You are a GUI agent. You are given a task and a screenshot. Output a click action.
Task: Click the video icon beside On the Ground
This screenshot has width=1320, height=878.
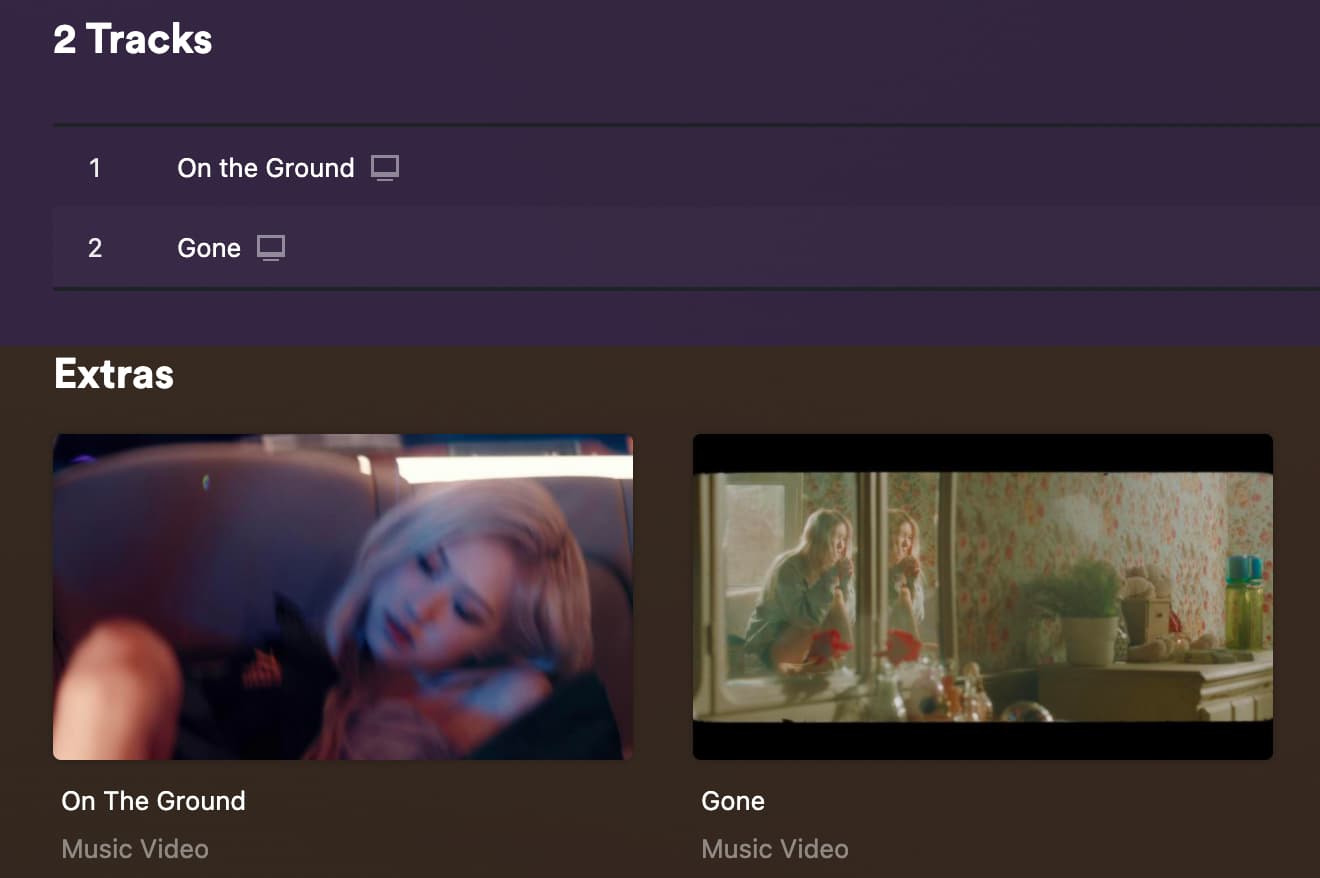(x=385, y=168)
